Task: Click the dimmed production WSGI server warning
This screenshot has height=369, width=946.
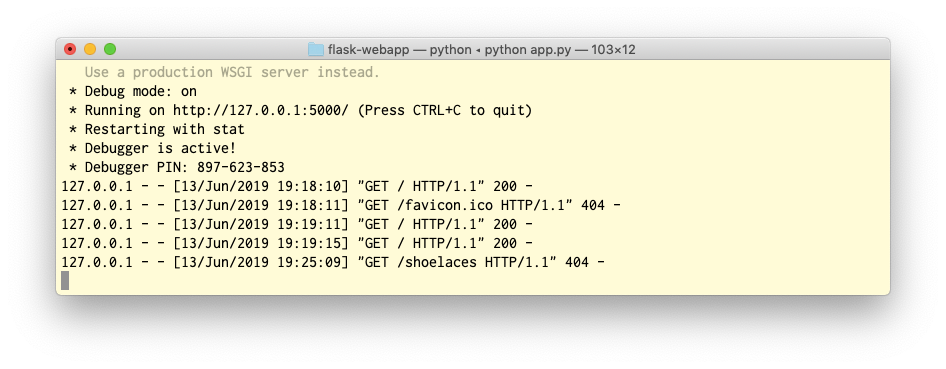Action: click(232, 72)
